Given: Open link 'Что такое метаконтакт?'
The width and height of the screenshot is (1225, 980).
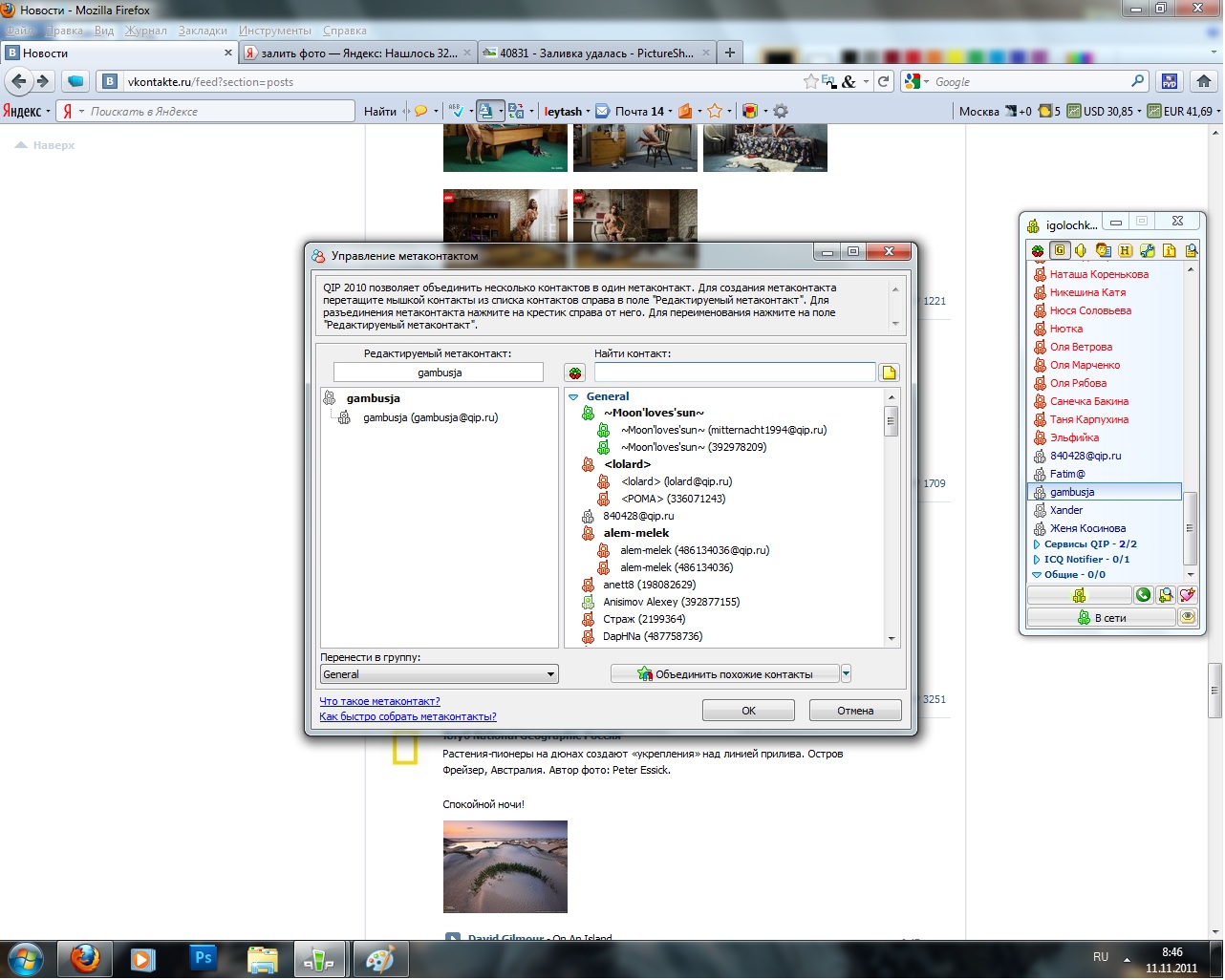Looking at the screenshot, I should point(380,701).
